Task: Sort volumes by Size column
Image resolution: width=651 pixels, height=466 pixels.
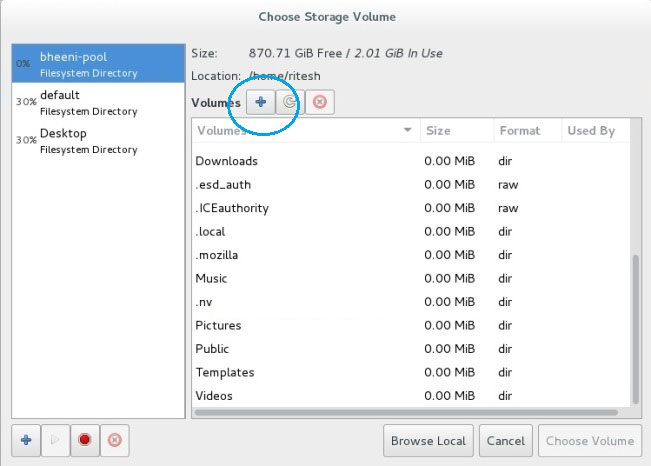Action: pyautogui.click(x=456, y=131)
